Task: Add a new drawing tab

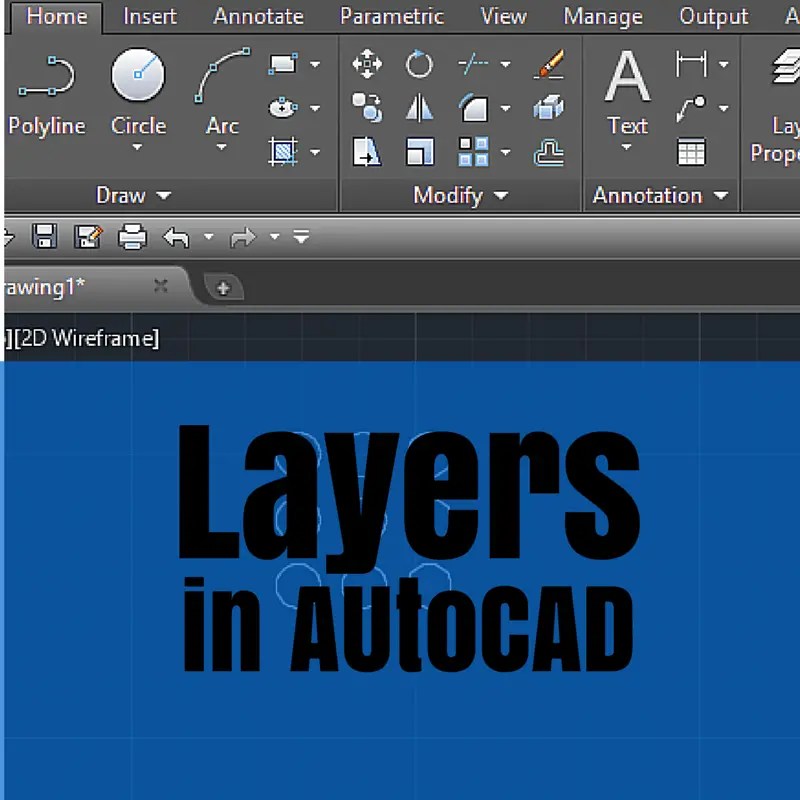Action: pyautogui.click(x=223, y=288)
